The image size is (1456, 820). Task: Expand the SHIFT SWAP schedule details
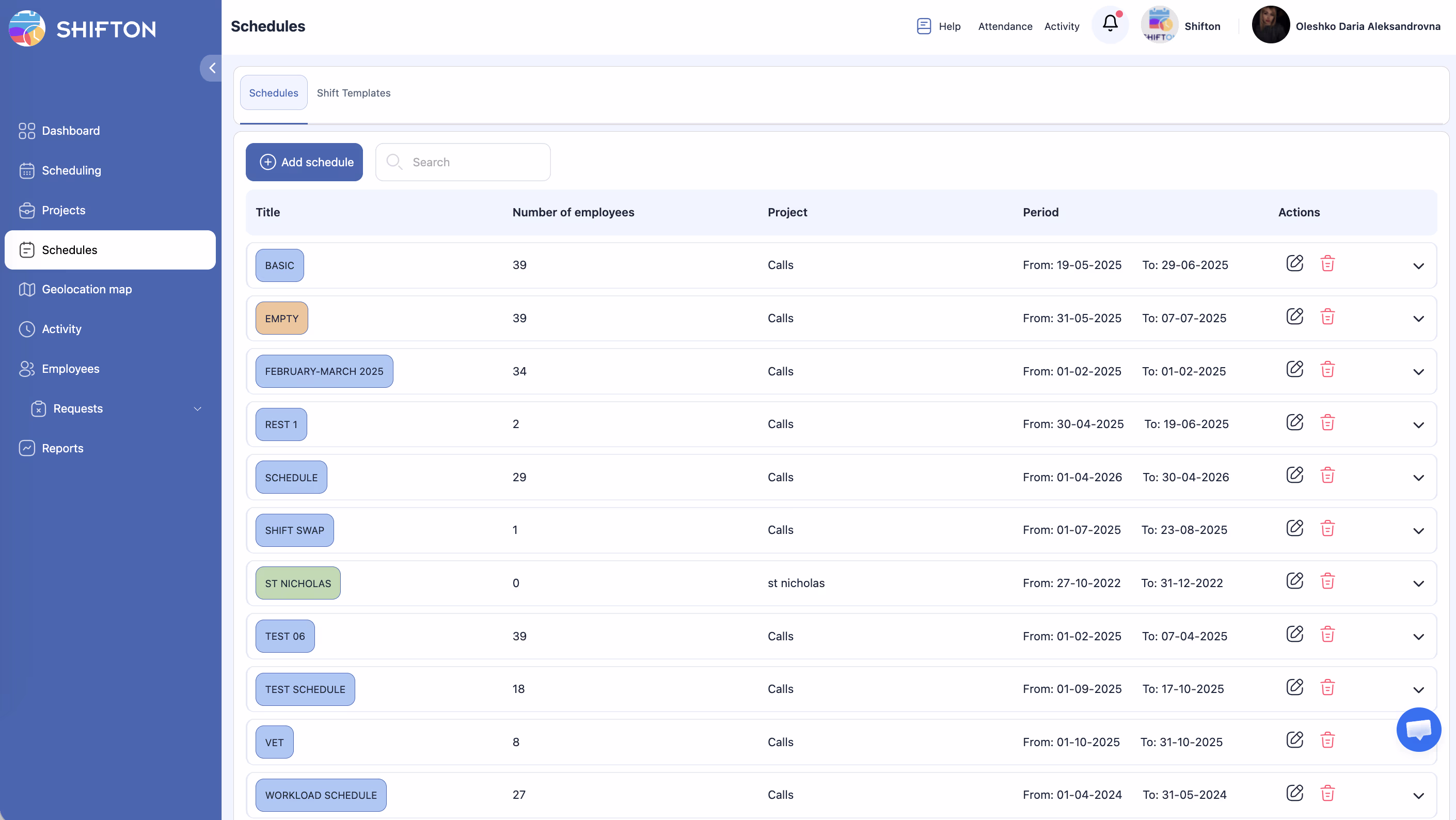coord(1418,531)
